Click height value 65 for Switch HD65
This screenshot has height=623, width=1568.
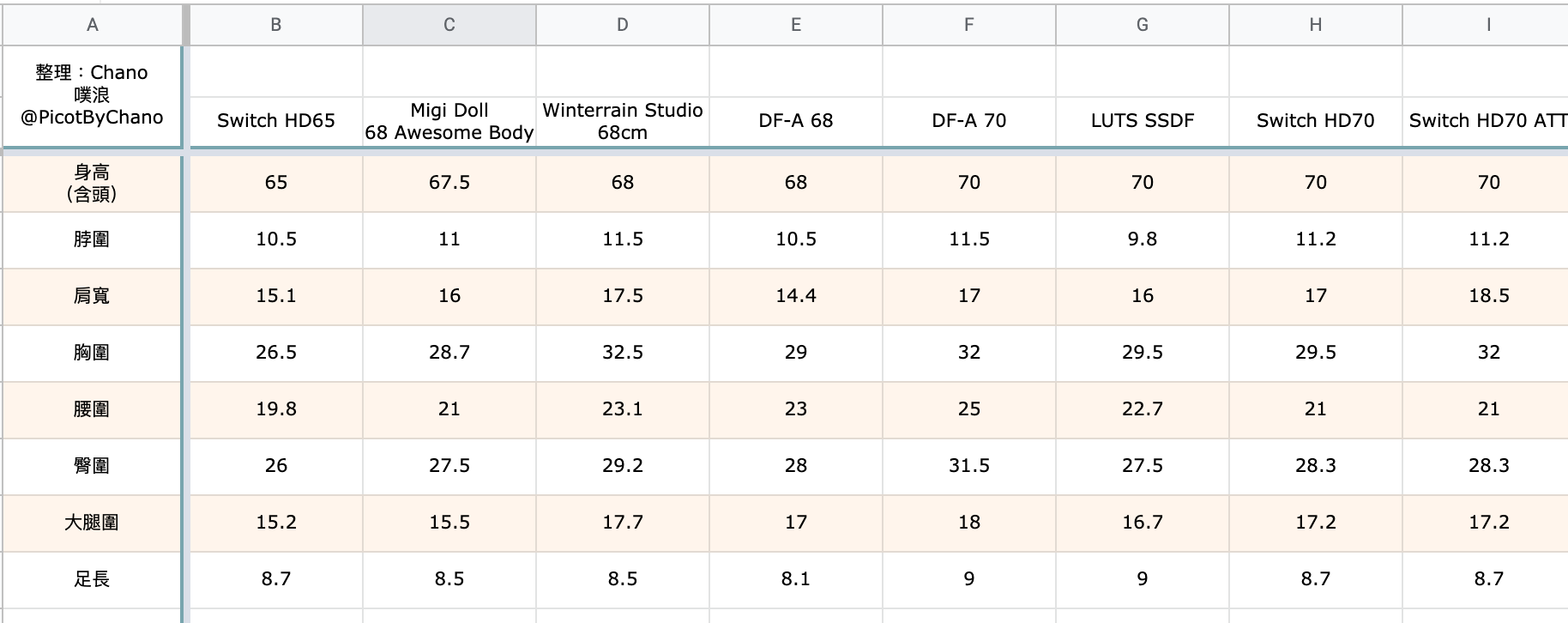point(276,183)
